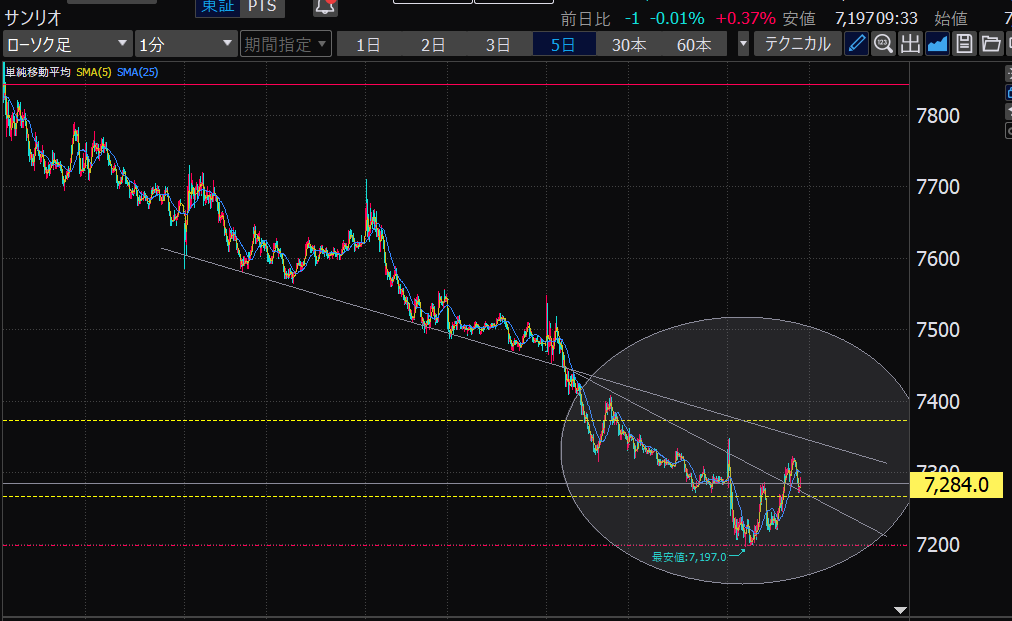Click the magnifier price search icon
Image resolution: width=1012 pixels, height=621 pixels.
pos(883,44)
